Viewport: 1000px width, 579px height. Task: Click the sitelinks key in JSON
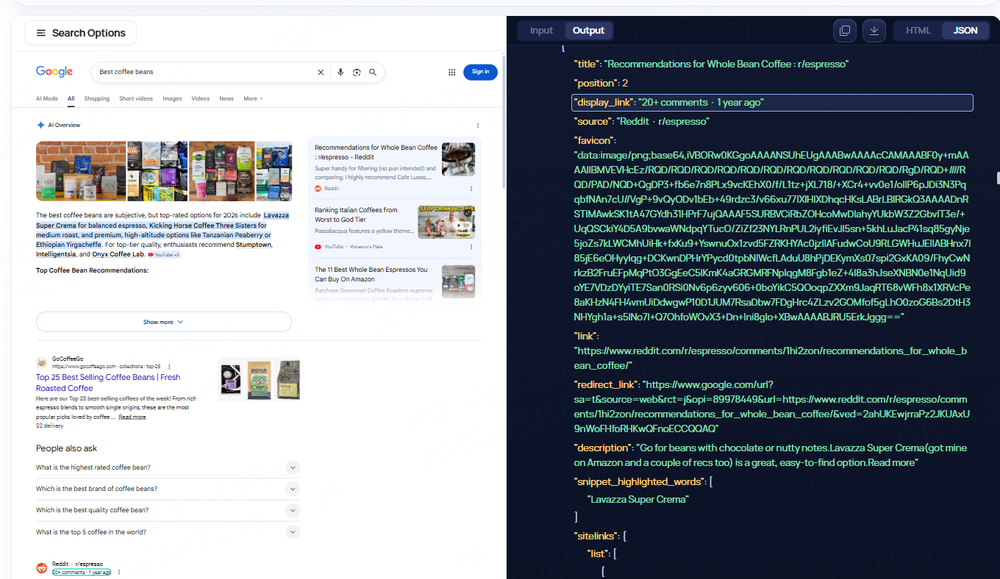[x=595, y=536]
